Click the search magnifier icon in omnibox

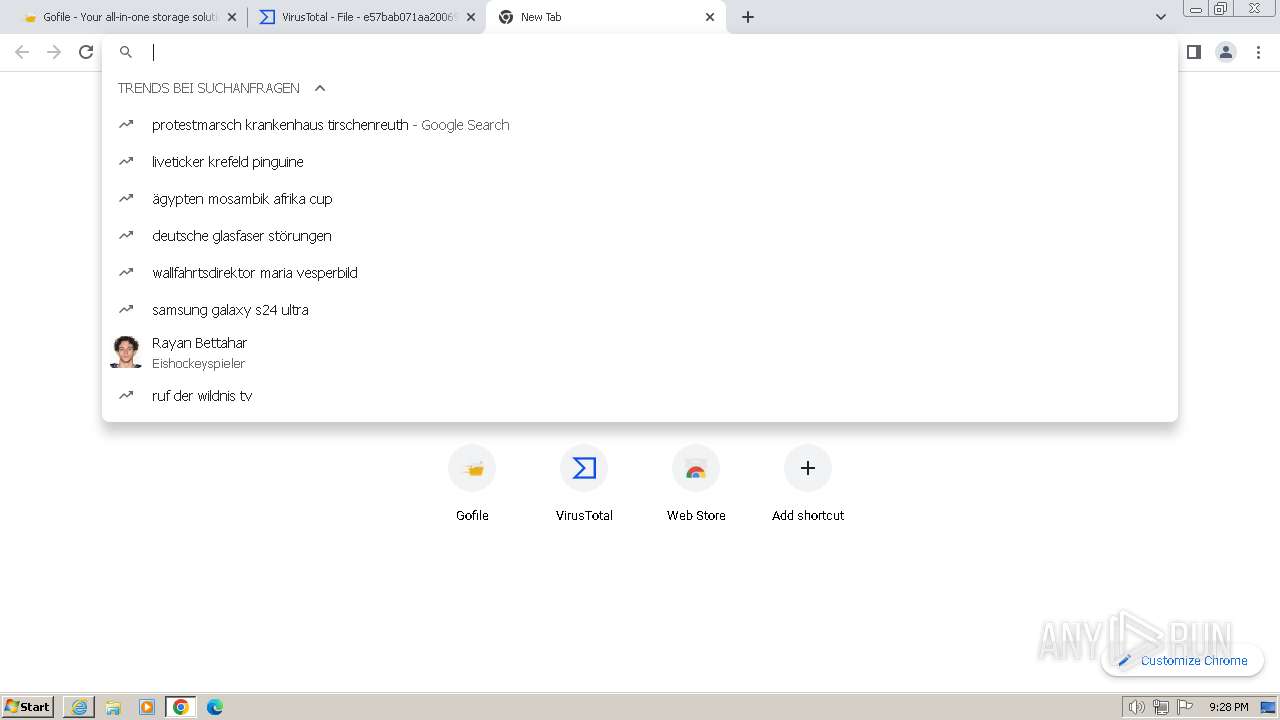pyautogui.click(x=126, y=52)
